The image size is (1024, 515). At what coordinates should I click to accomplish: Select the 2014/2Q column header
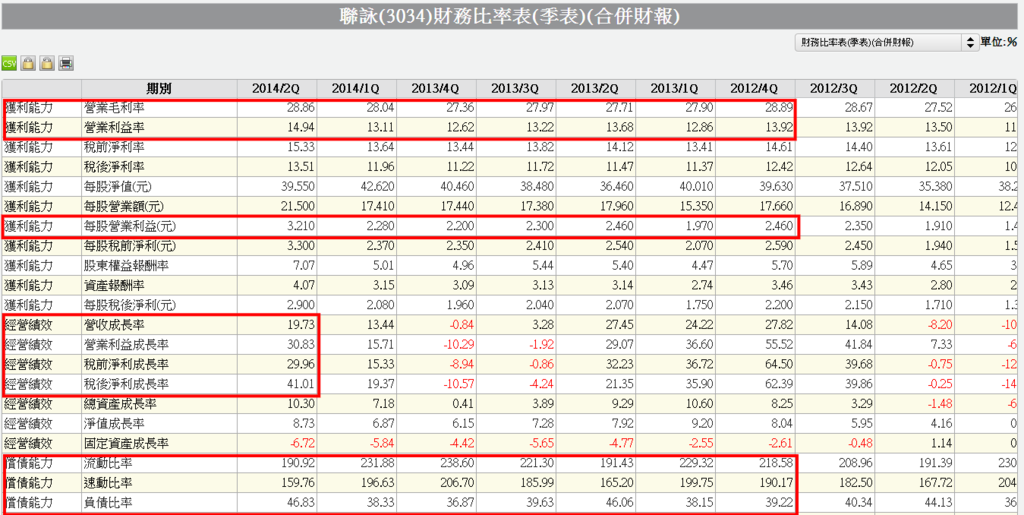(x=276, y=88)
